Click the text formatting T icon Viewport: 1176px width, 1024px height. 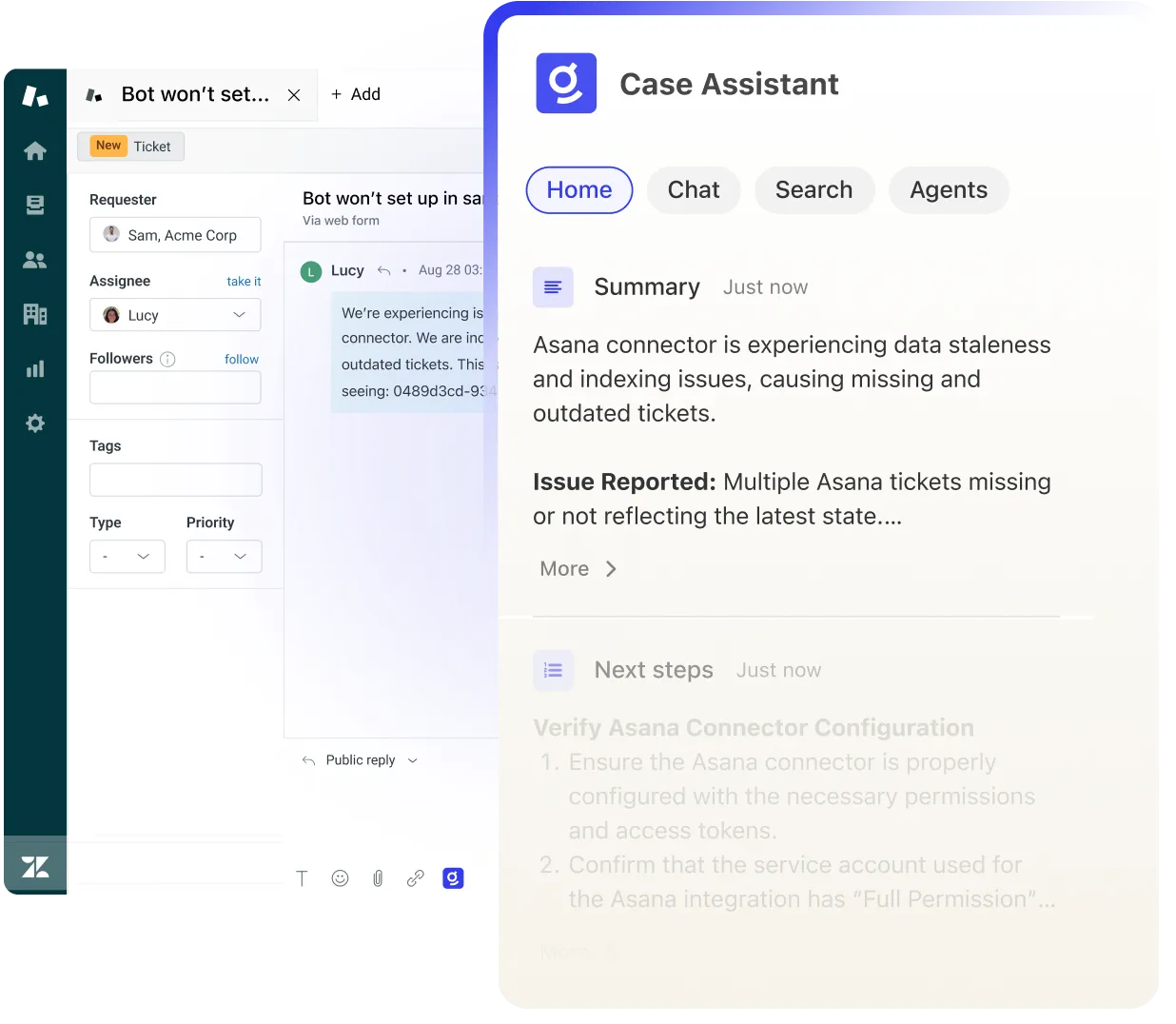(302, 878)
